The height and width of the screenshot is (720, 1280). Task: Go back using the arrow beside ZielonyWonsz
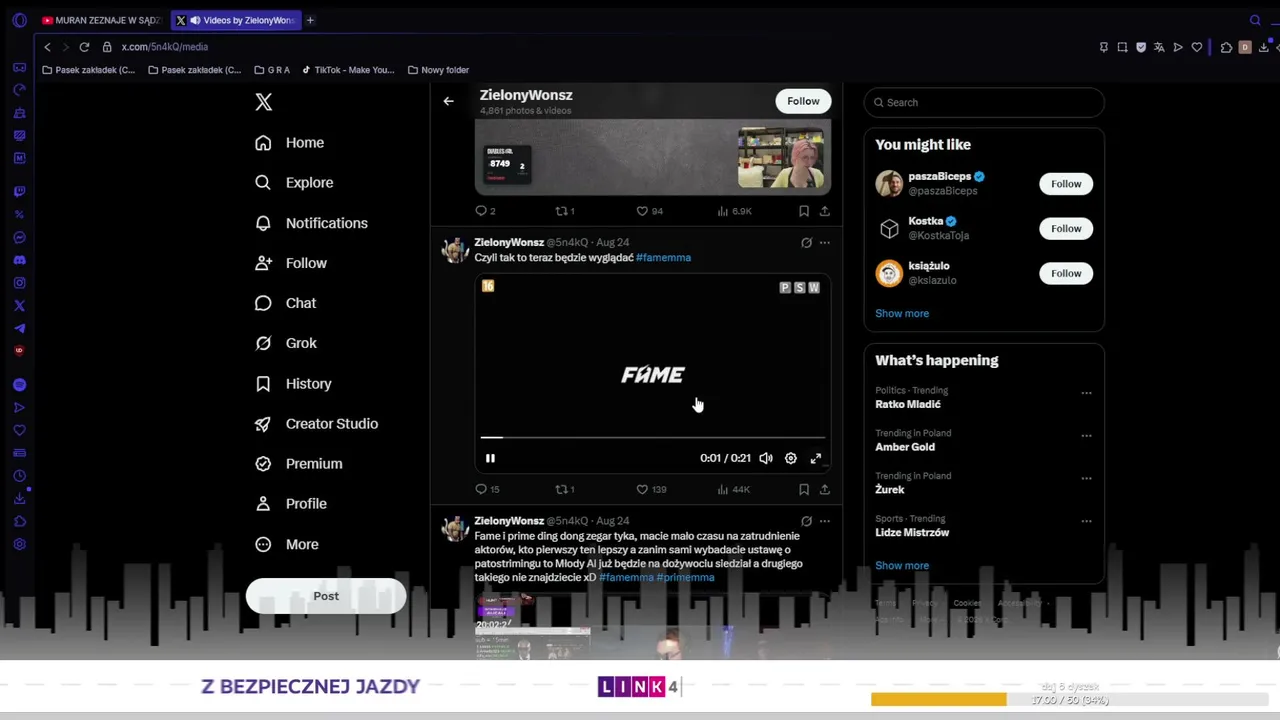coord(448,101)
